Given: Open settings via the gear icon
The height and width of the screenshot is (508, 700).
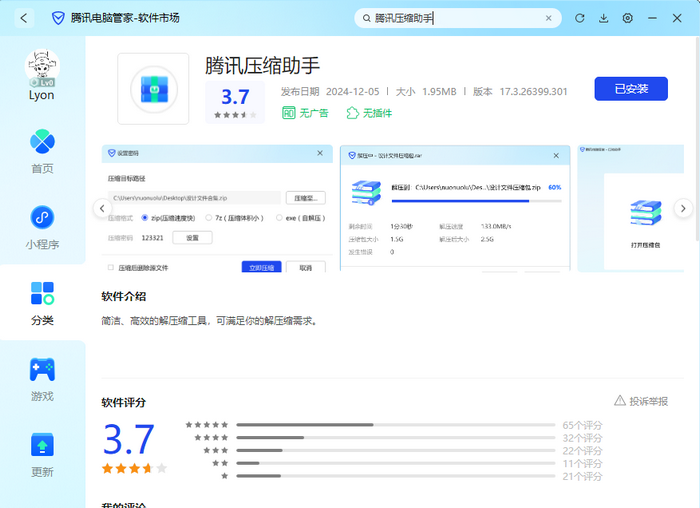Looking at the screenshot, I should click(x=628, y=18).
